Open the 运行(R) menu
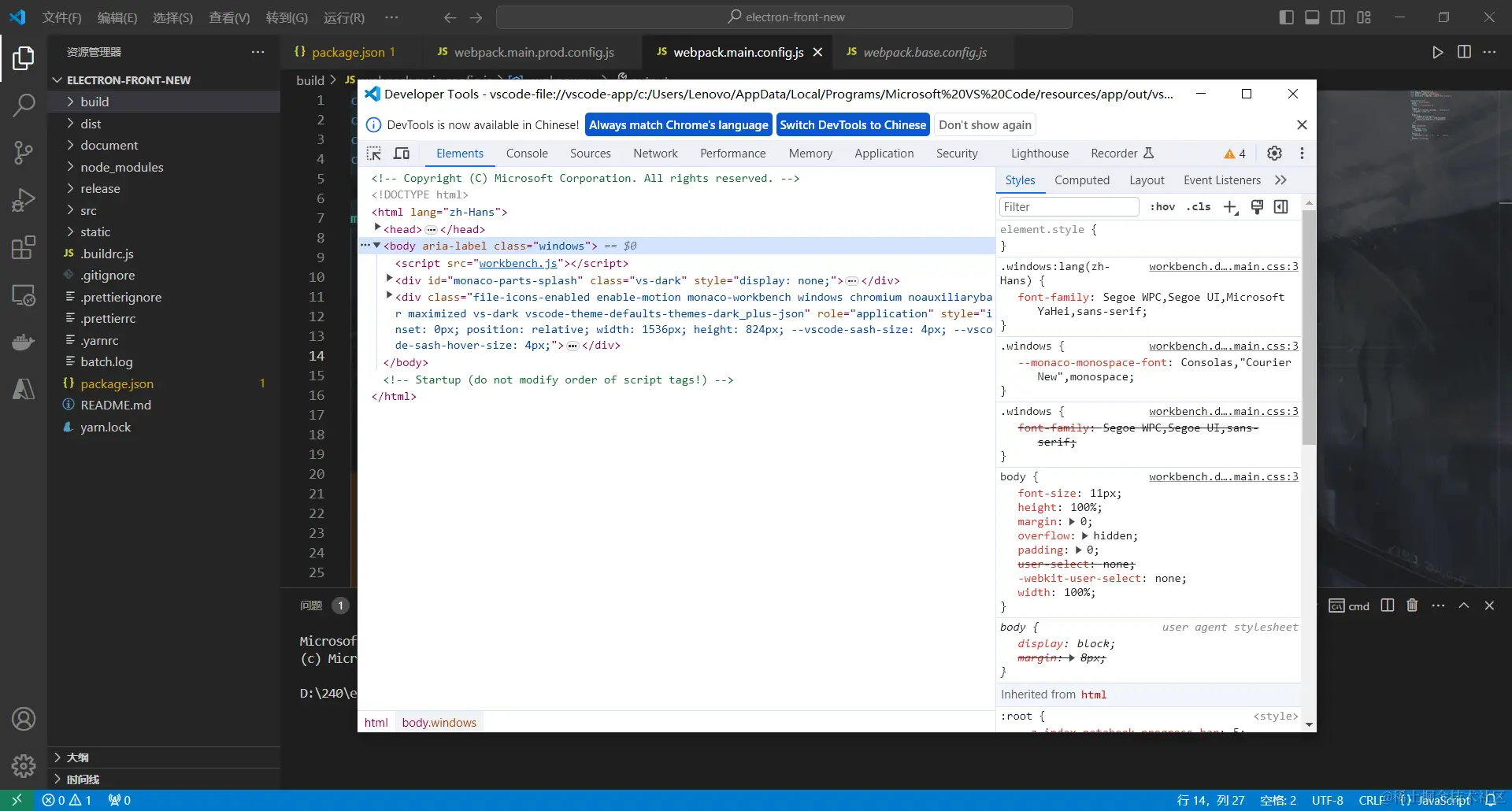Image resolution: width=1512 pixels, height=811 pixels. (x=344, y=17)
